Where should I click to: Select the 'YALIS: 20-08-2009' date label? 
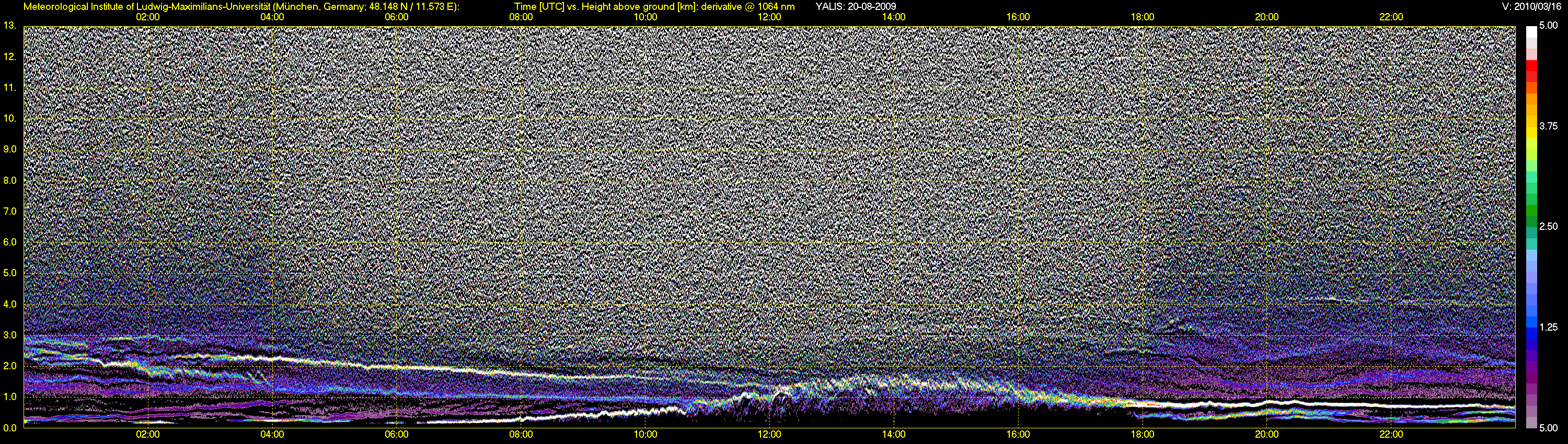[856, 7]
